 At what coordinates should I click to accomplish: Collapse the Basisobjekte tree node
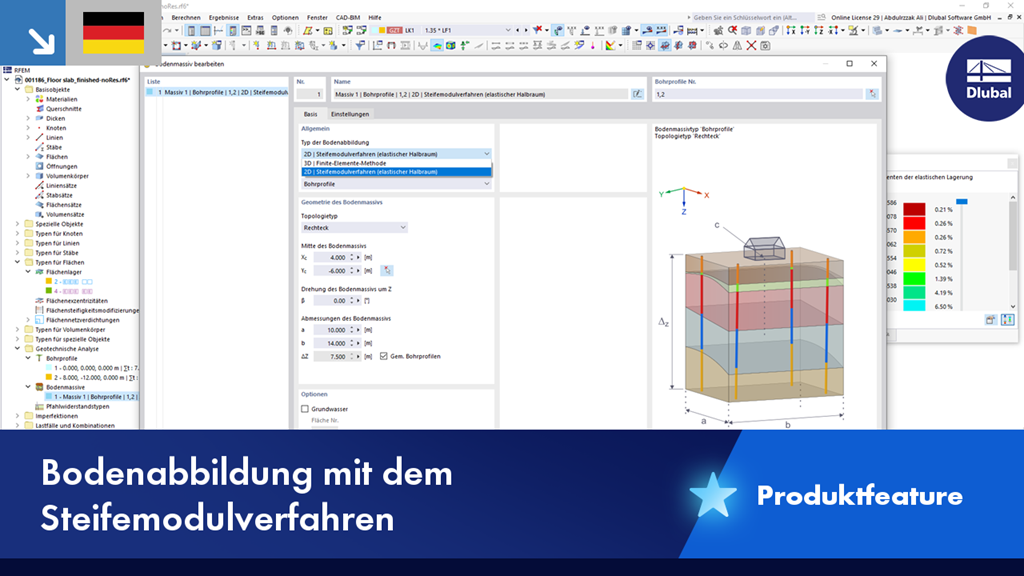(x=18, y=89)
